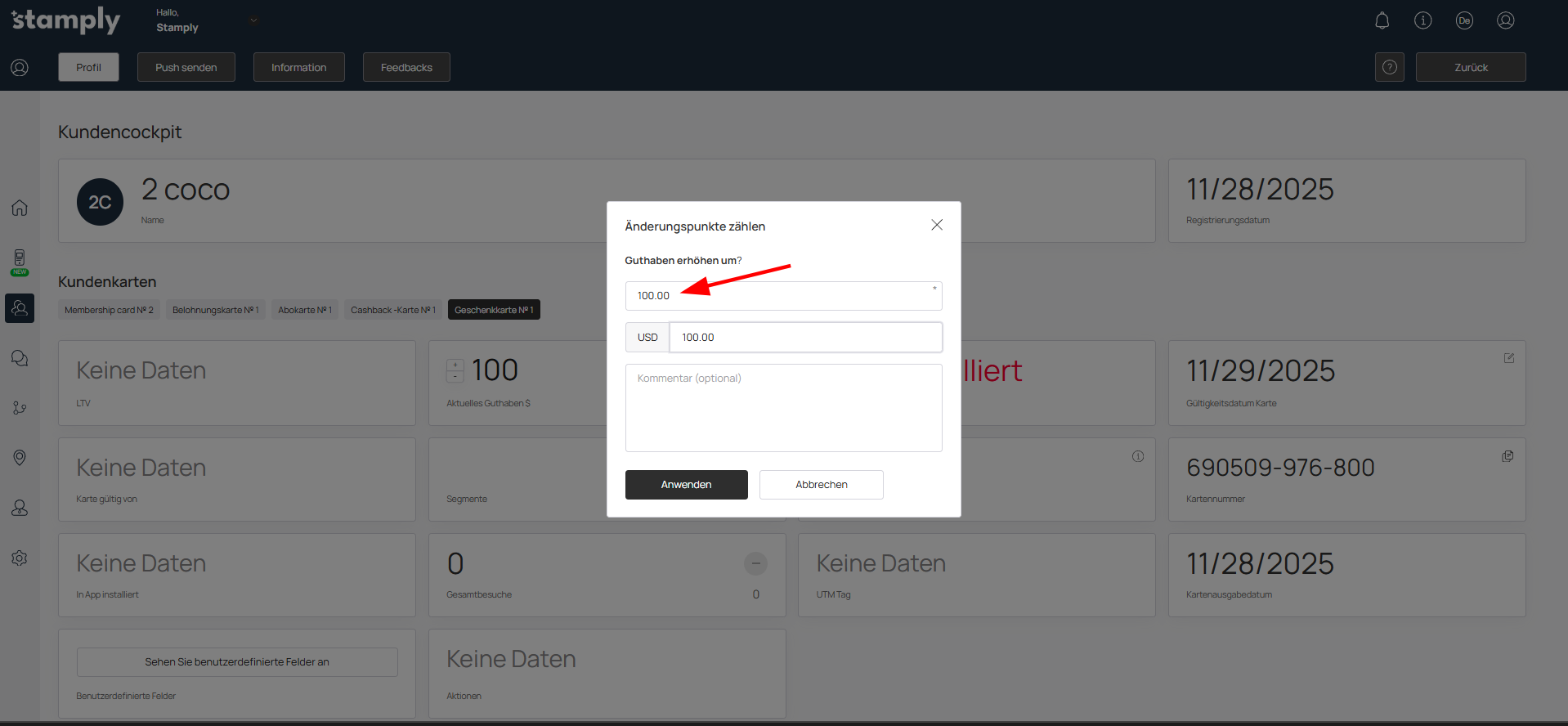The height and width of the screenshot is (726, 1568).
Task: Open the home icon in sidebar
Action: pyautogui.click(x=20, y=208)
